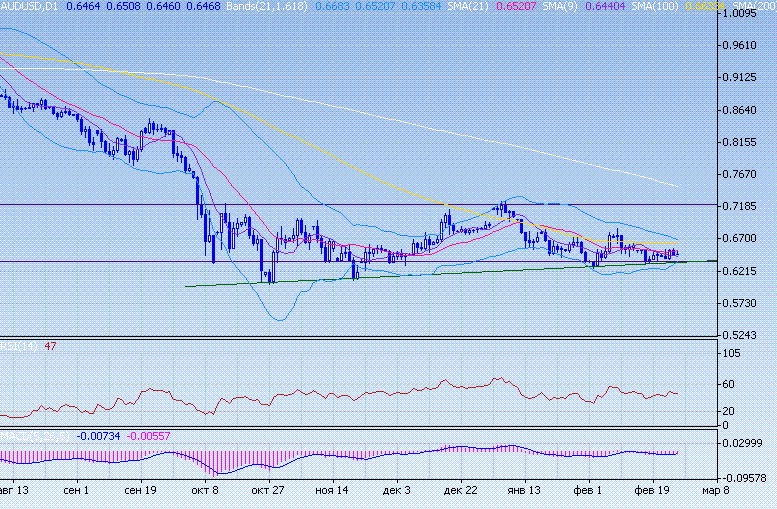Select the 0.5730 price axis label
Viewport: 777px width, 509px height.
(743, 303)
